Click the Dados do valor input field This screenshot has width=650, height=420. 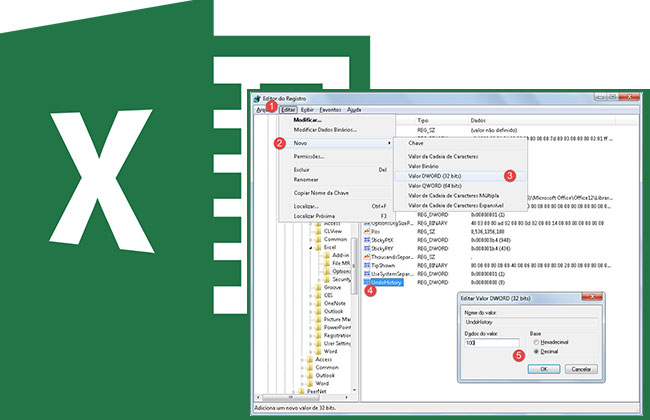(x=492, y=343)
